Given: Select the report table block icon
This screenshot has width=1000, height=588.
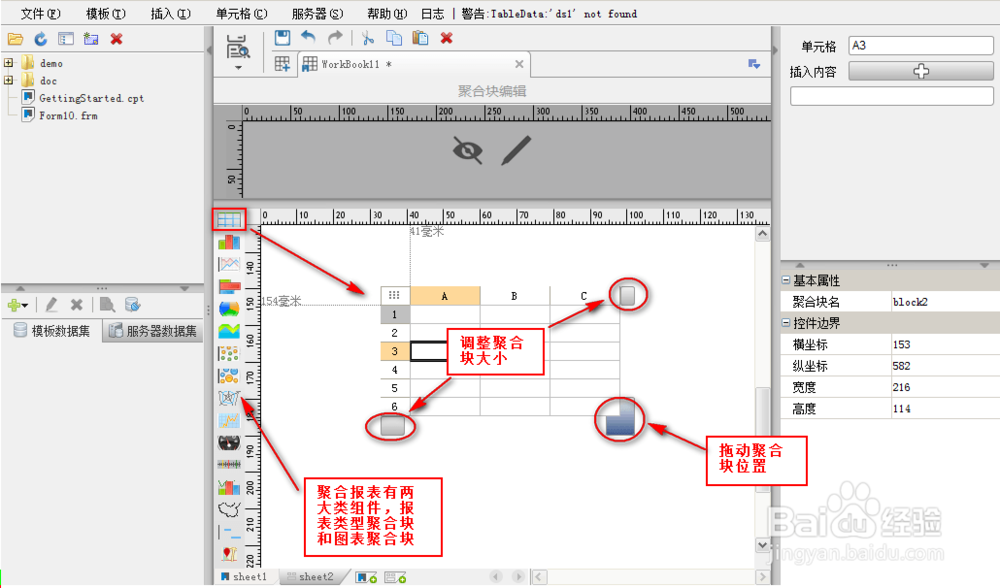Looking at the screenshot, I should pos(228,220).
